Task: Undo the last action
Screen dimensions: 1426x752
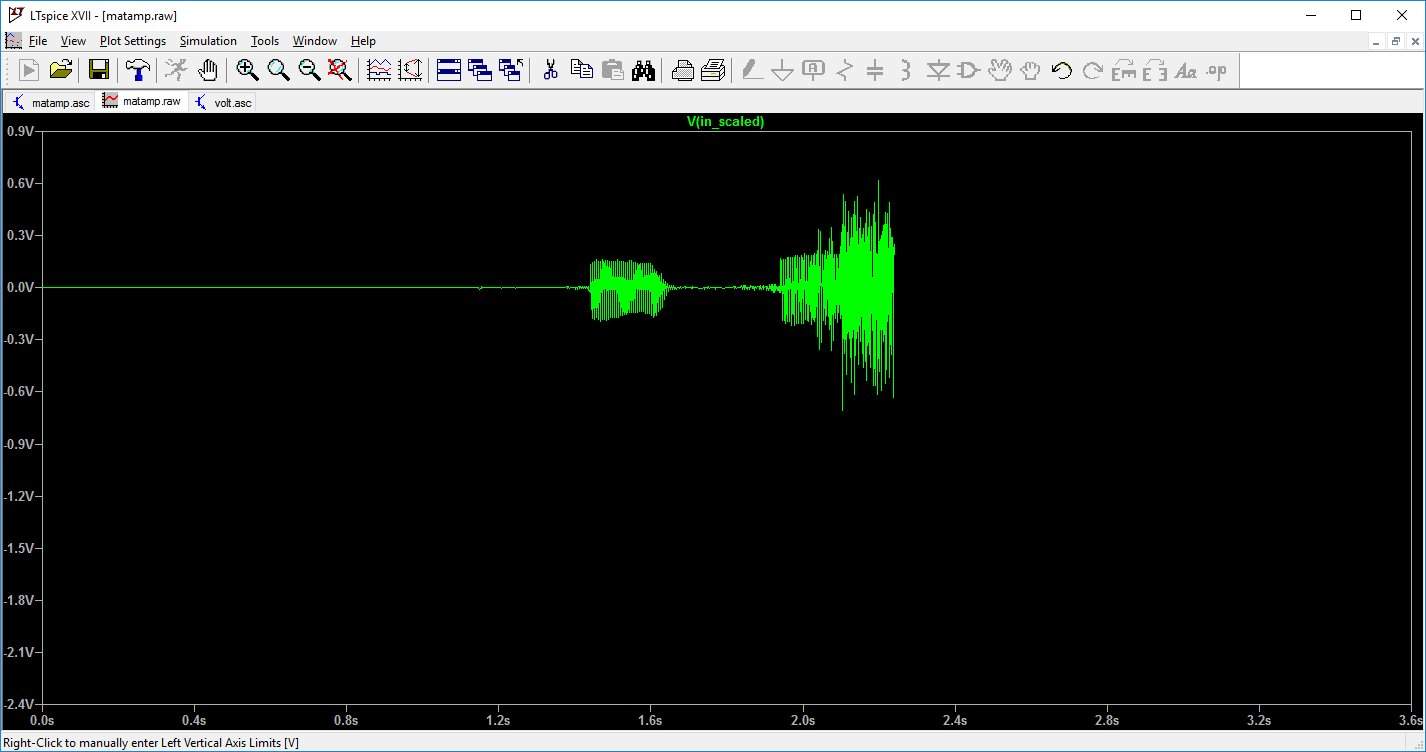Action: tap(1062, 70)
